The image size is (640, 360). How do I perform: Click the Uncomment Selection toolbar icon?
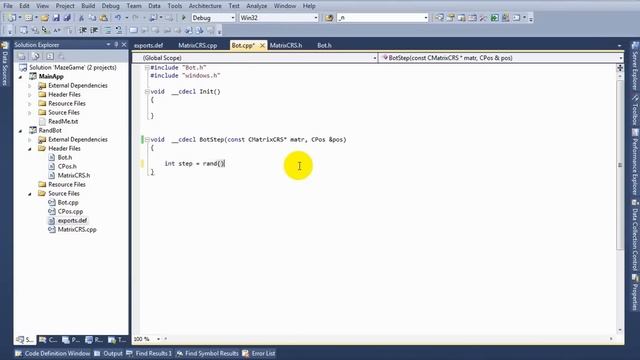tap(118, 30)
